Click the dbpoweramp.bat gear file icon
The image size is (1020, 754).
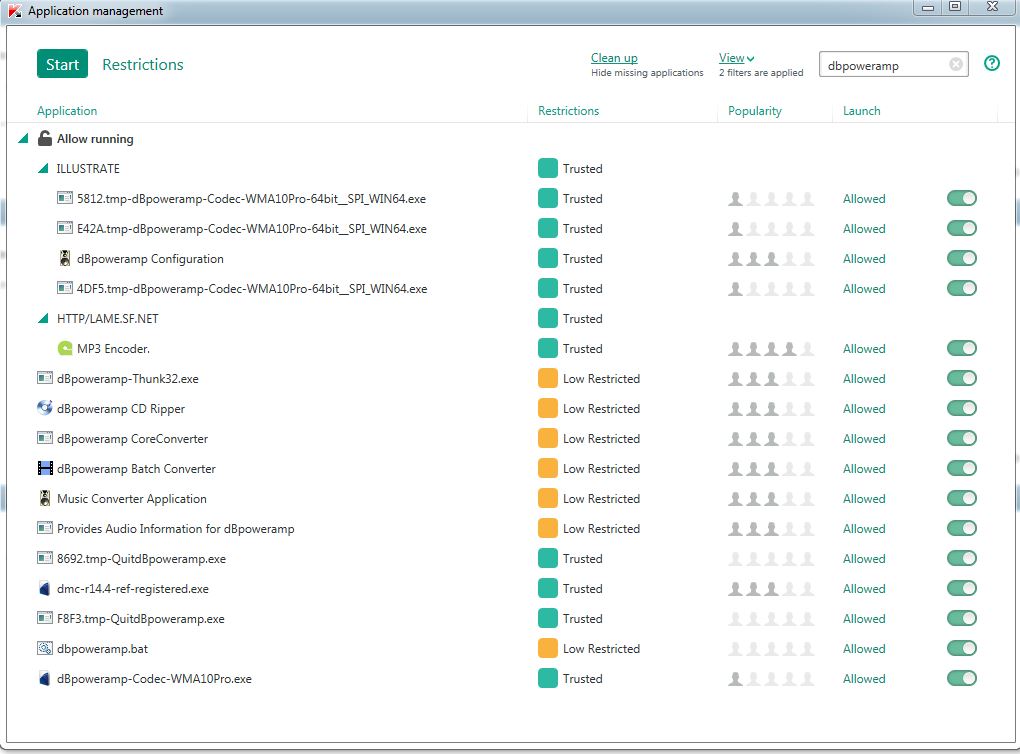tap(44, 648)
